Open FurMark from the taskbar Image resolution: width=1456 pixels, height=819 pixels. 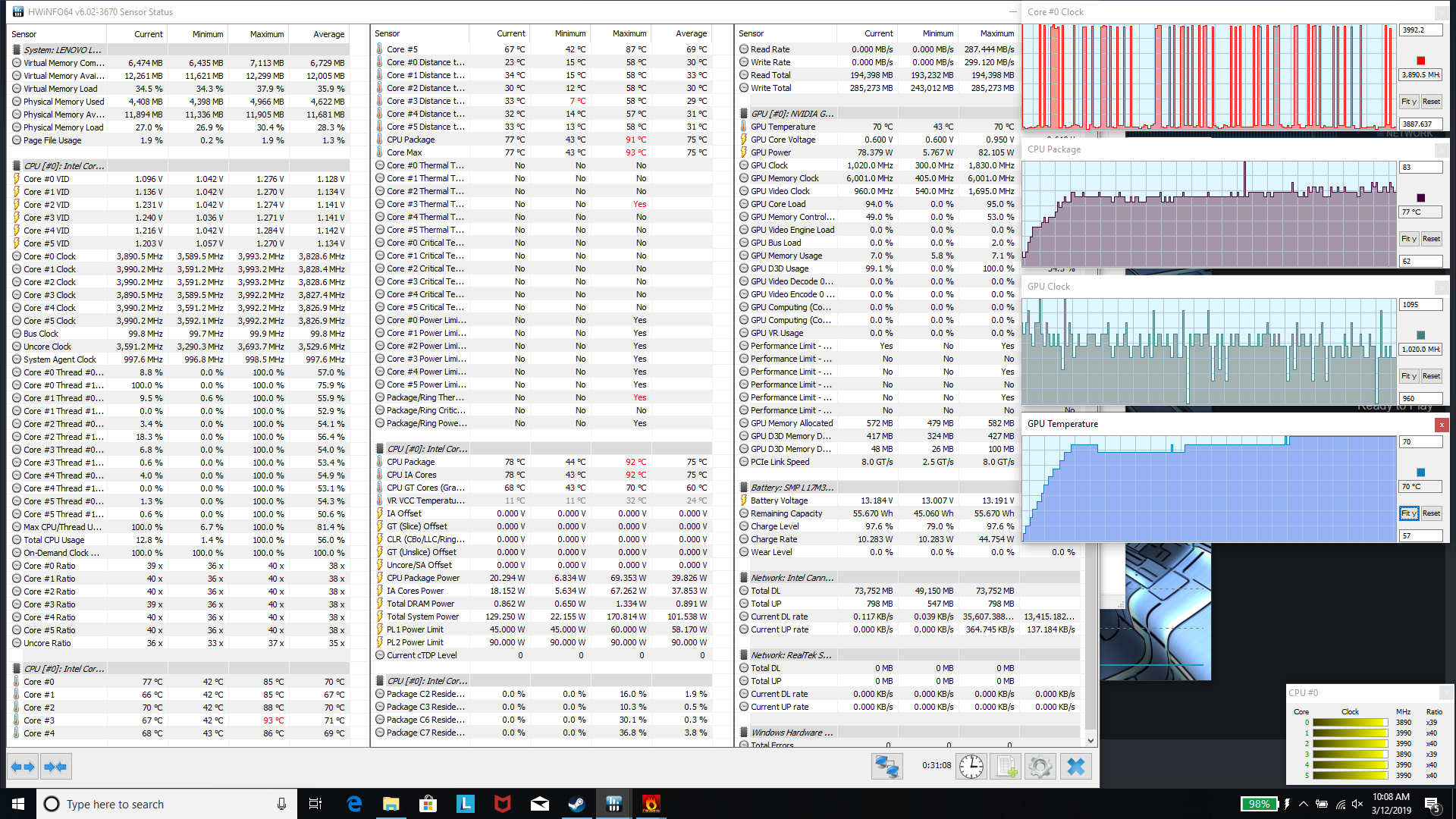click(x=651, y=804)
